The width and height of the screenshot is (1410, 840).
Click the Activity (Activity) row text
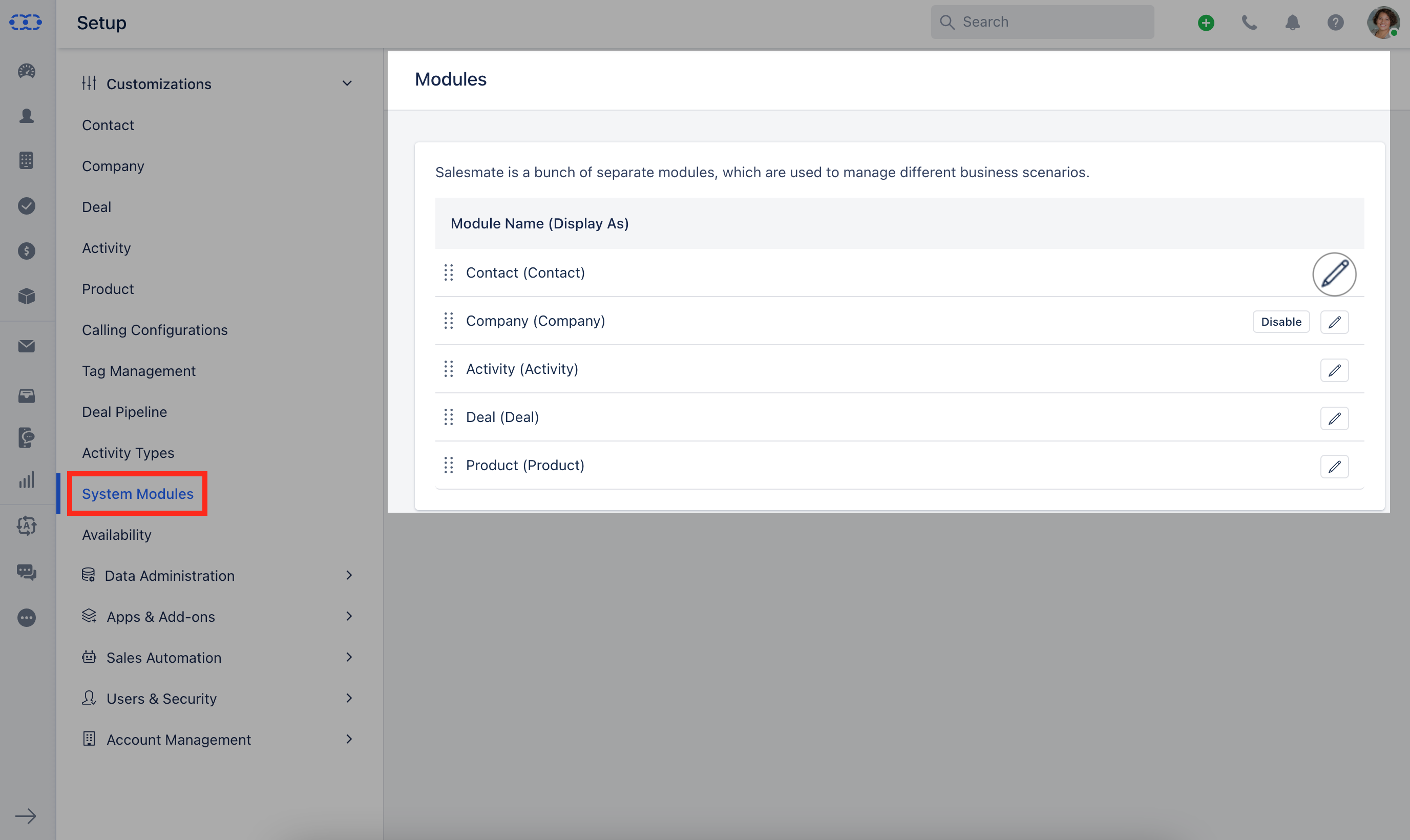pos(522,368)
